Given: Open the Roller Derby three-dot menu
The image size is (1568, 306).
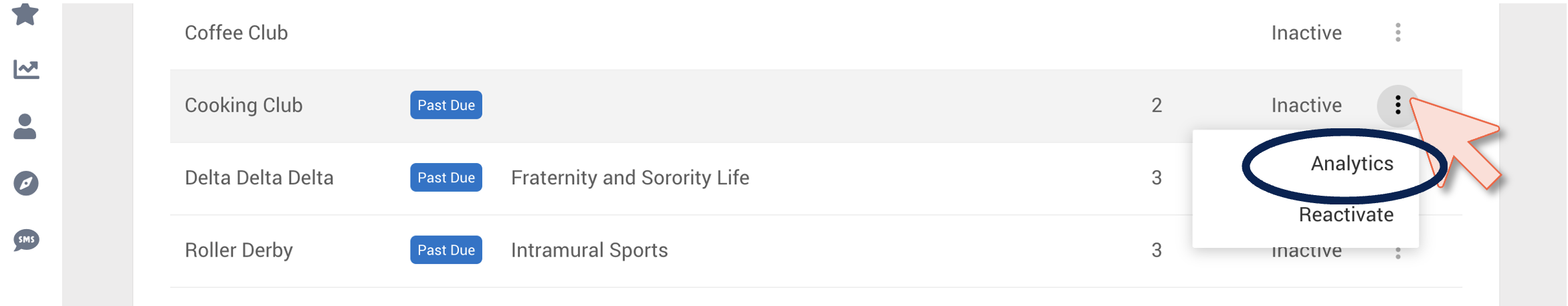Looking at the screenshot, I should [x=1398, y=253].
